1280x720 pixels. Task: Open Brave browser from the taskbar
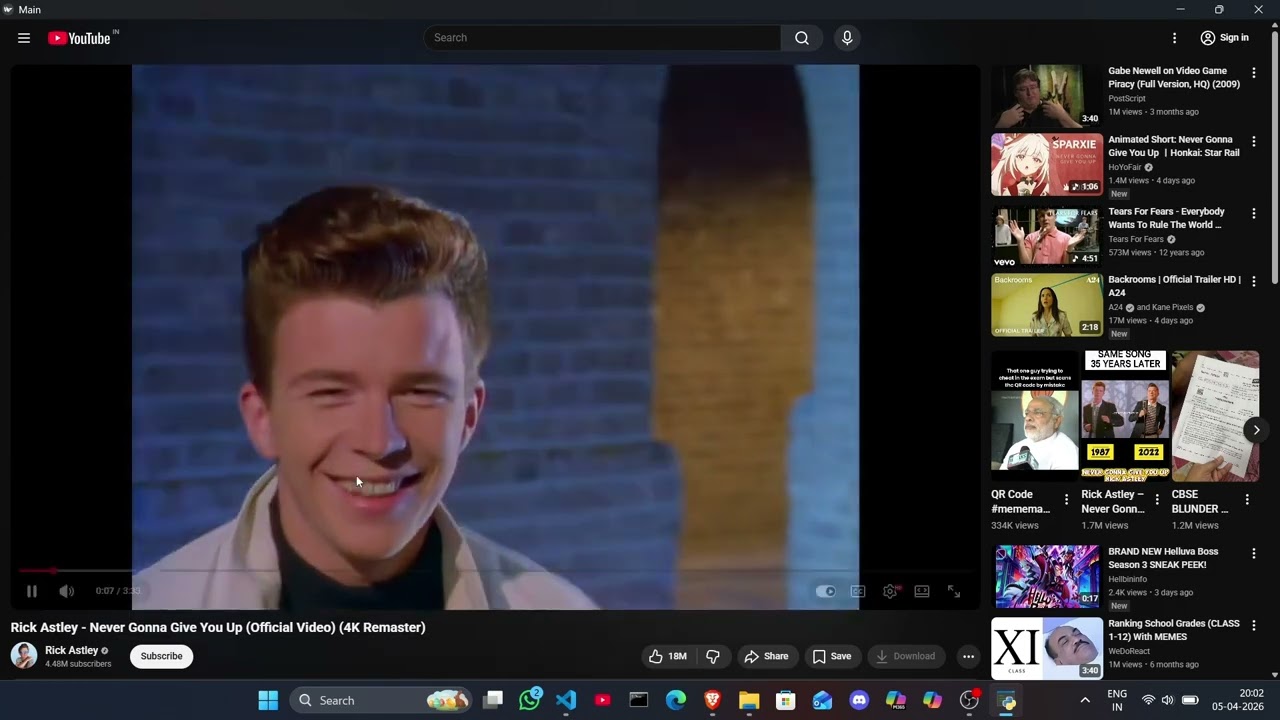[x=712, y=700]
